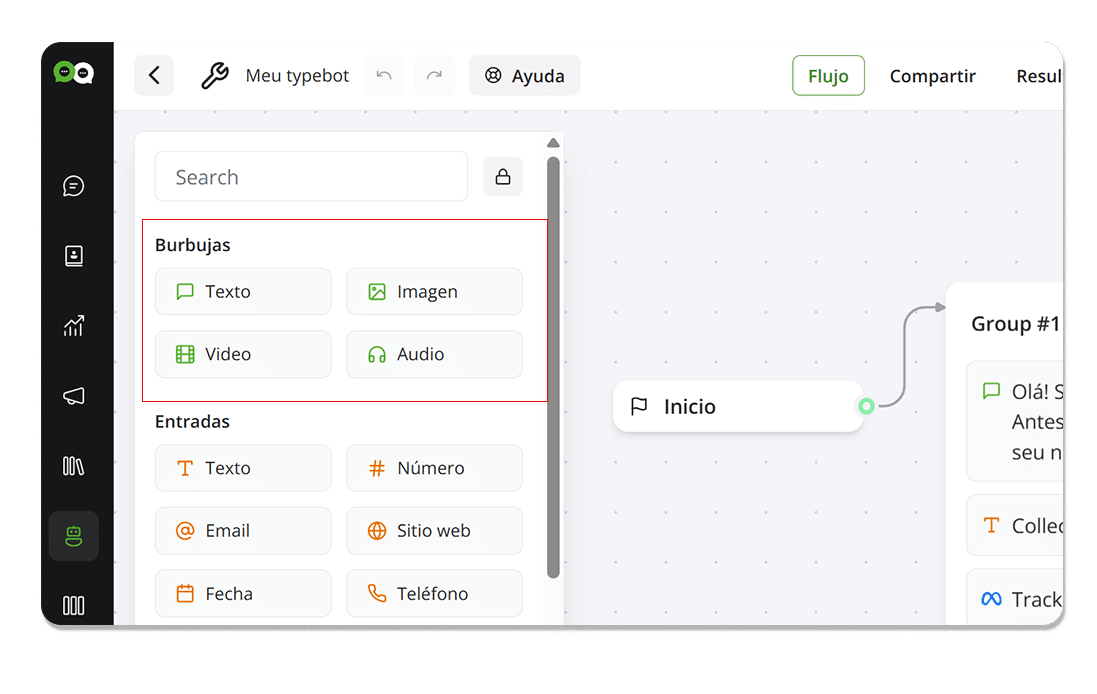Select the Email input block
Image resolution: width=1097 pixels, height=694 pixels.
243,531
